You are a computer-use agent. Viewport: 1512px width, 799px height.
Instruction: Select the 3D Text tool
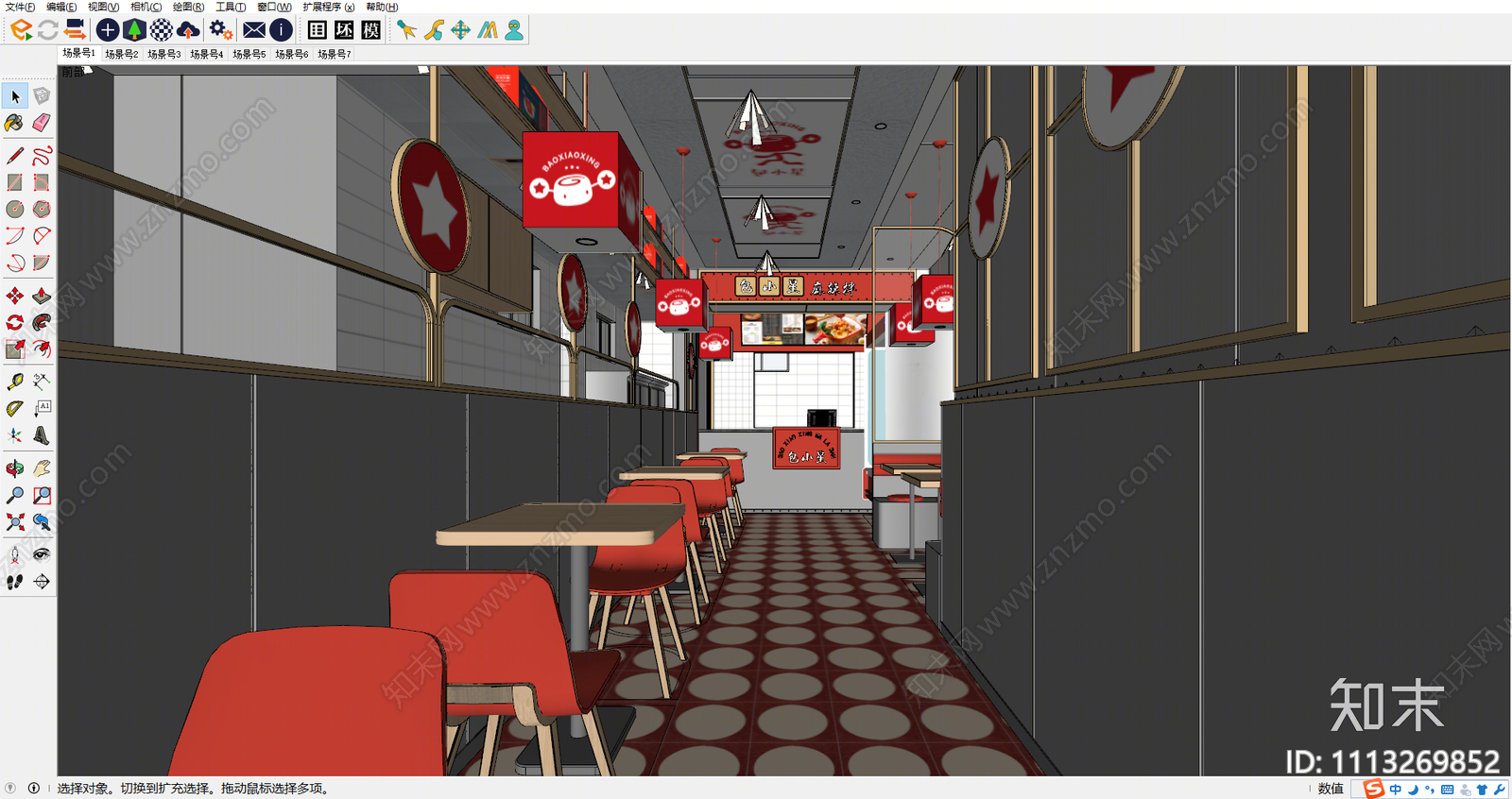tap(42, 435)
